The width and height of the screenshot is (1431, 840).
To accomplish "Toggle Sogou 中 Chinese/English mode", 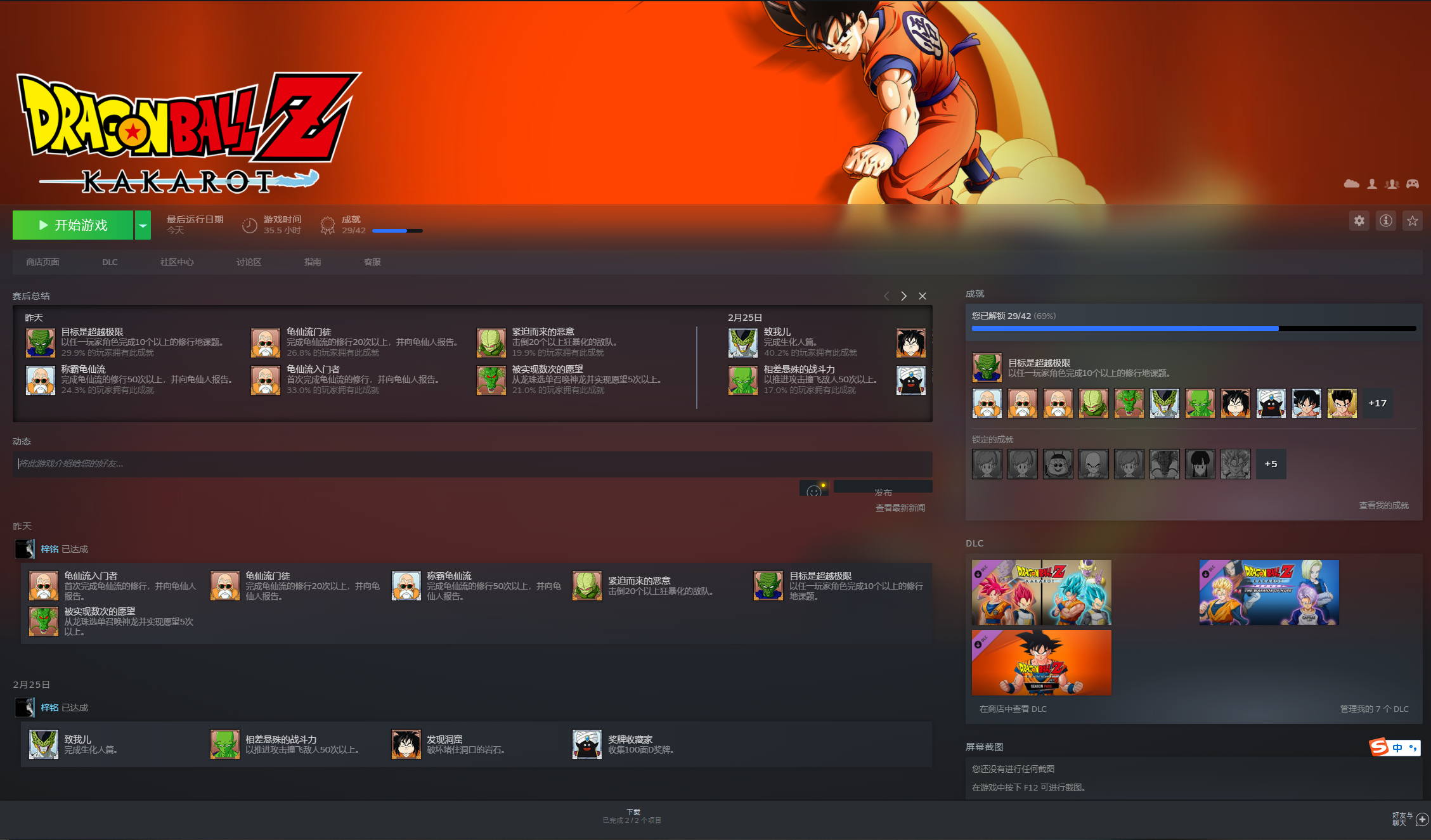I will (x=1397, y=748).
